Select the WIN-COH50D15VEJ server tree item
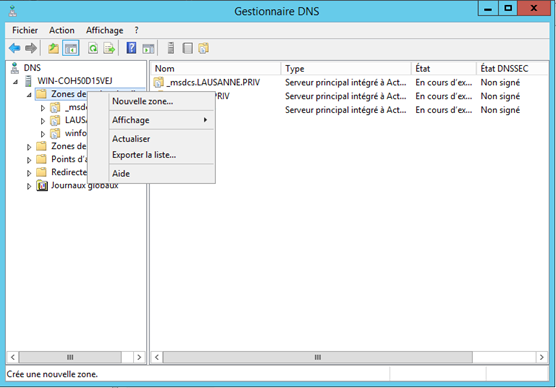556x388 pixels. click(x=75, y=81)
